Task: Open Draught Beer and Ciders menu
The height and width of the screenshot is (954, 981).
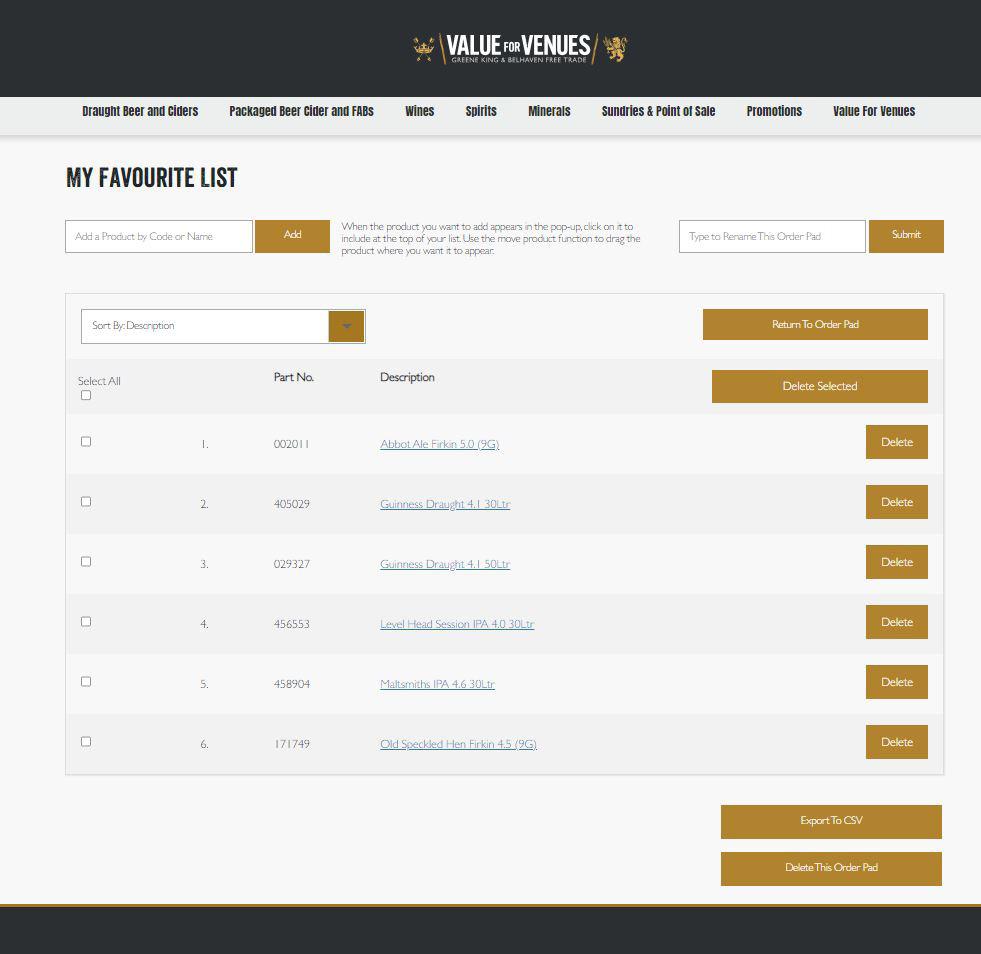Action: tap(140, 111)
